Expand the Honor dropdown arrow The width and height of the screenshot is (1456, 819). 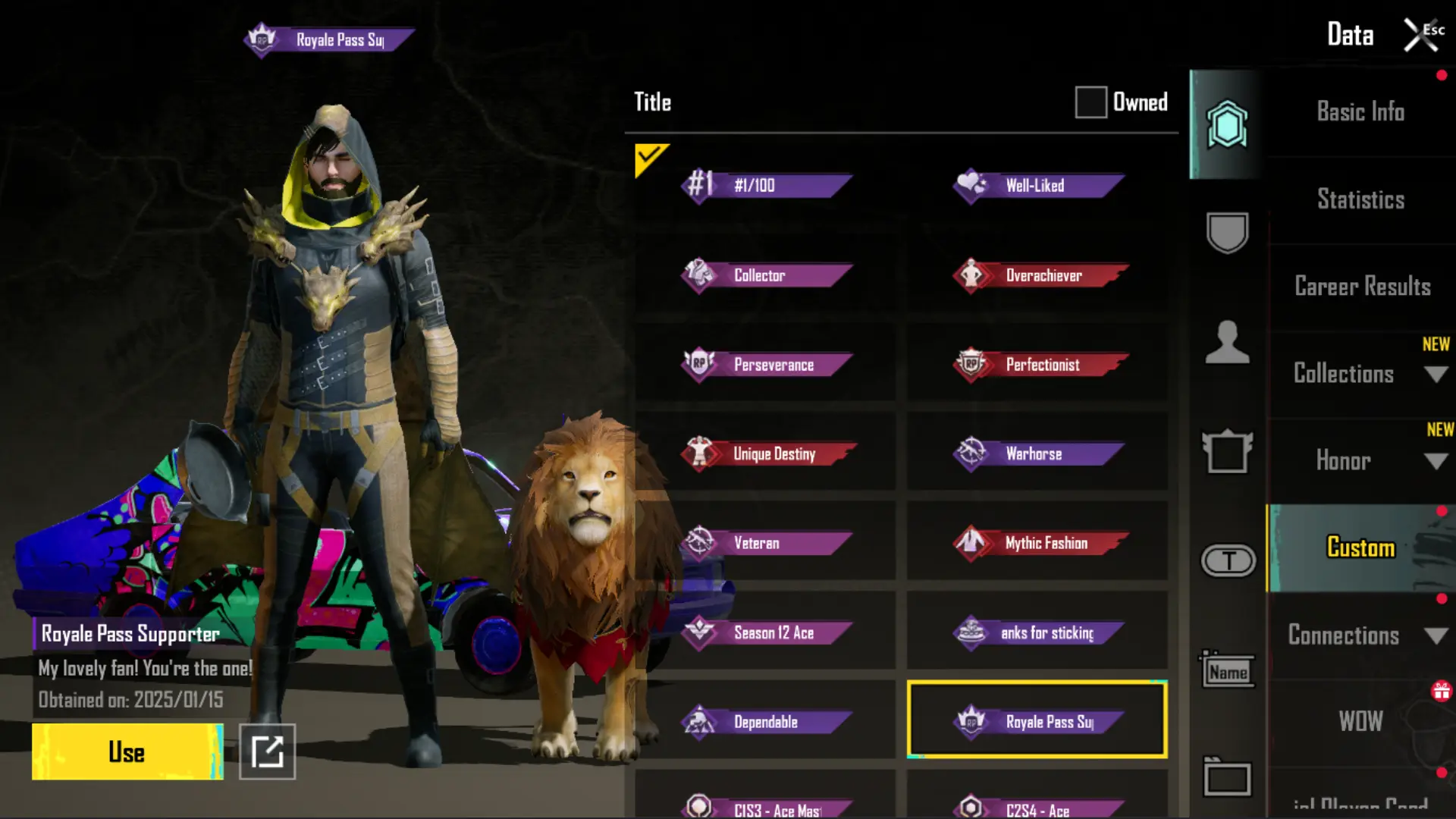[1436, 461]
